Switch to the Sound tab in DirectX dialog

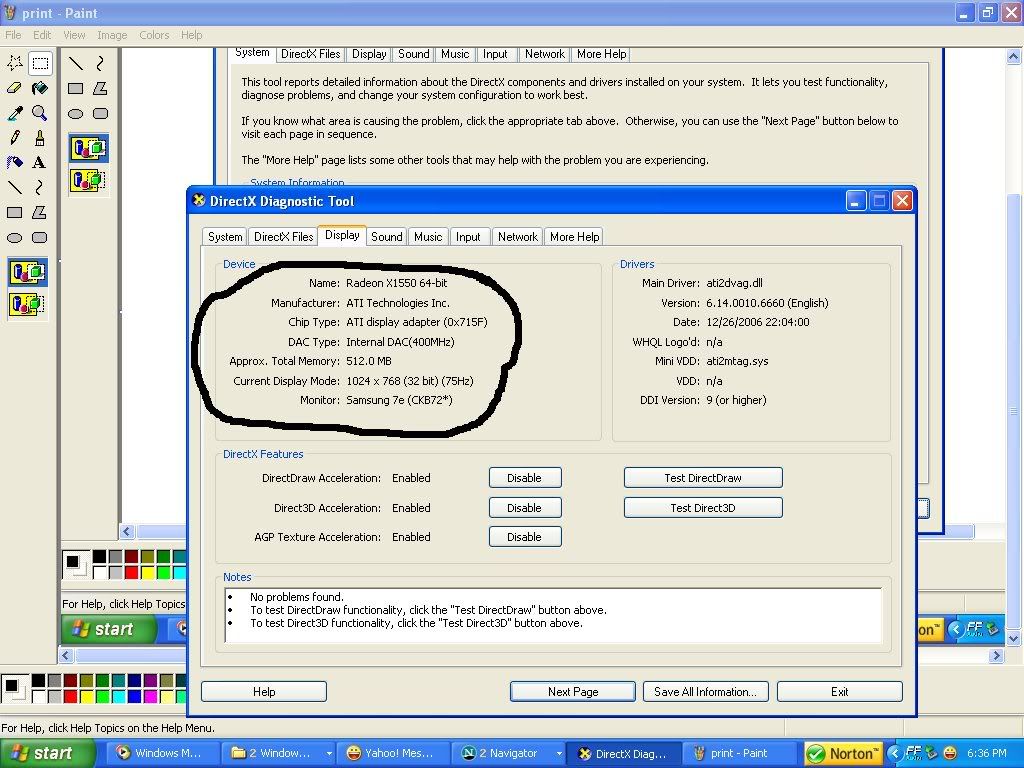(387, 237)
